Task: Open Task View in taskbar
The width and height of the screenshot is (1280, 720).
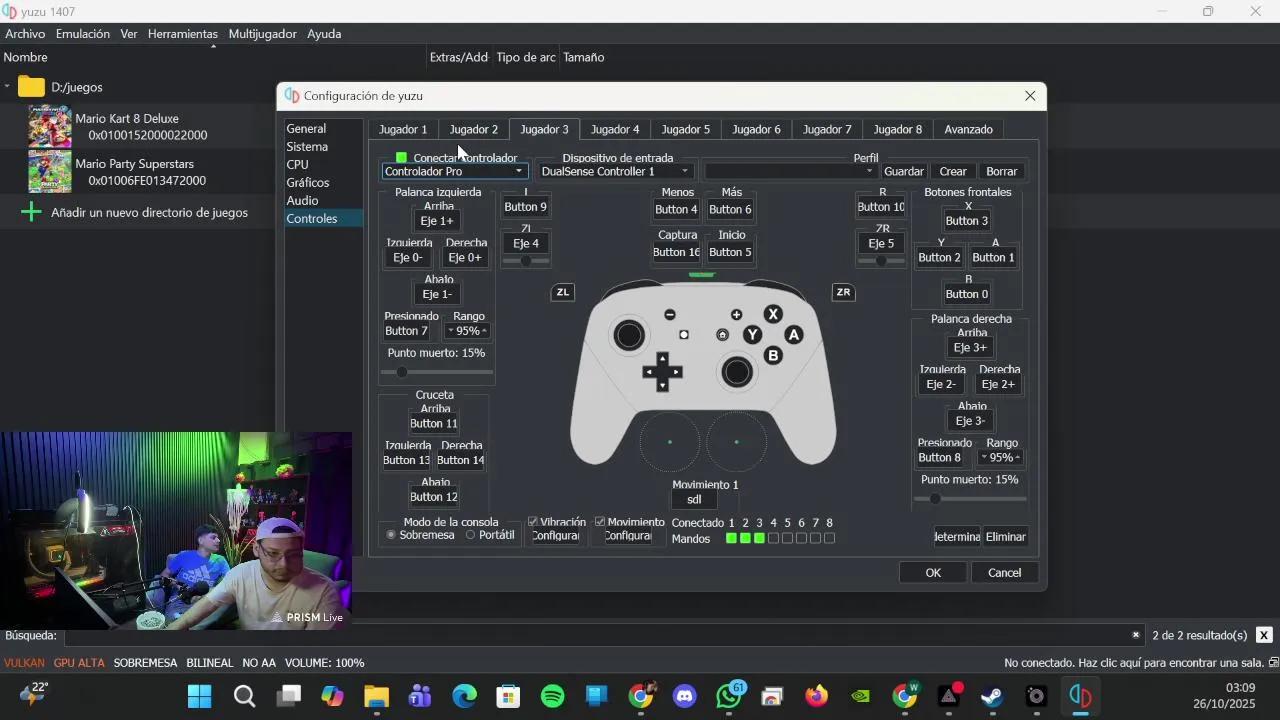Action: [290, 696]
